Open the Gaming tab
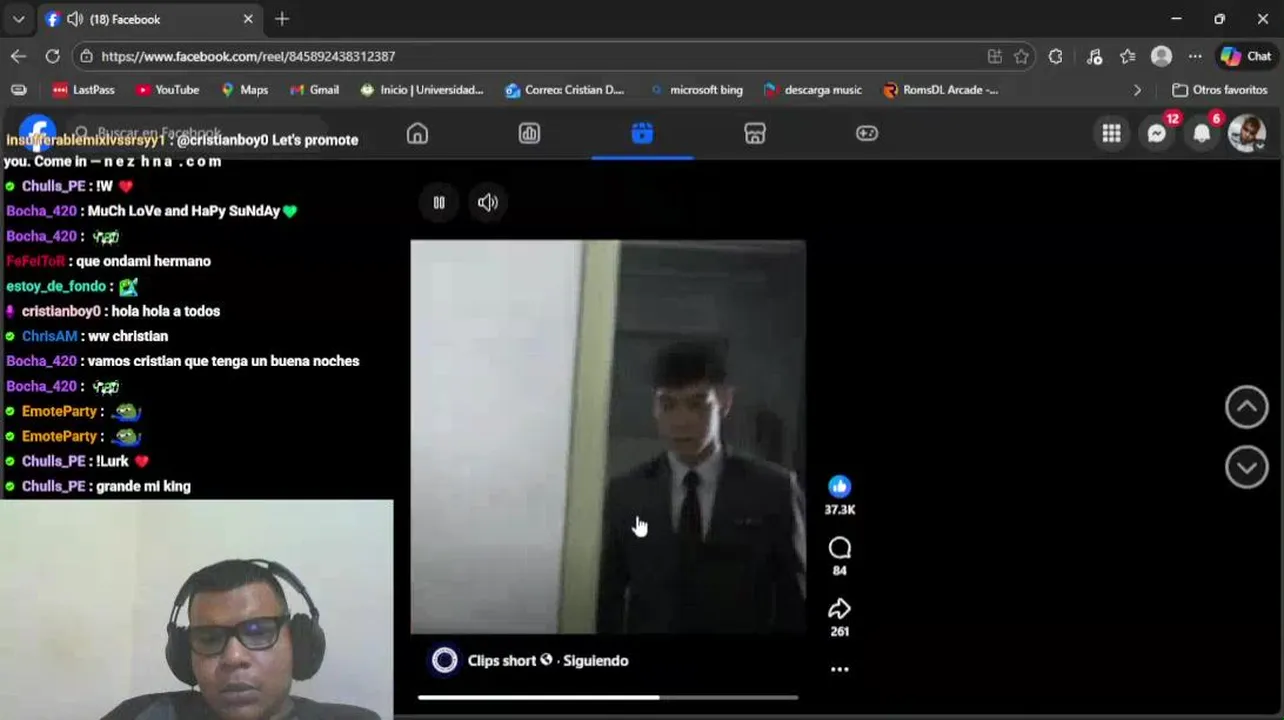Screen dimensions: 1284x720 (867, 133)
